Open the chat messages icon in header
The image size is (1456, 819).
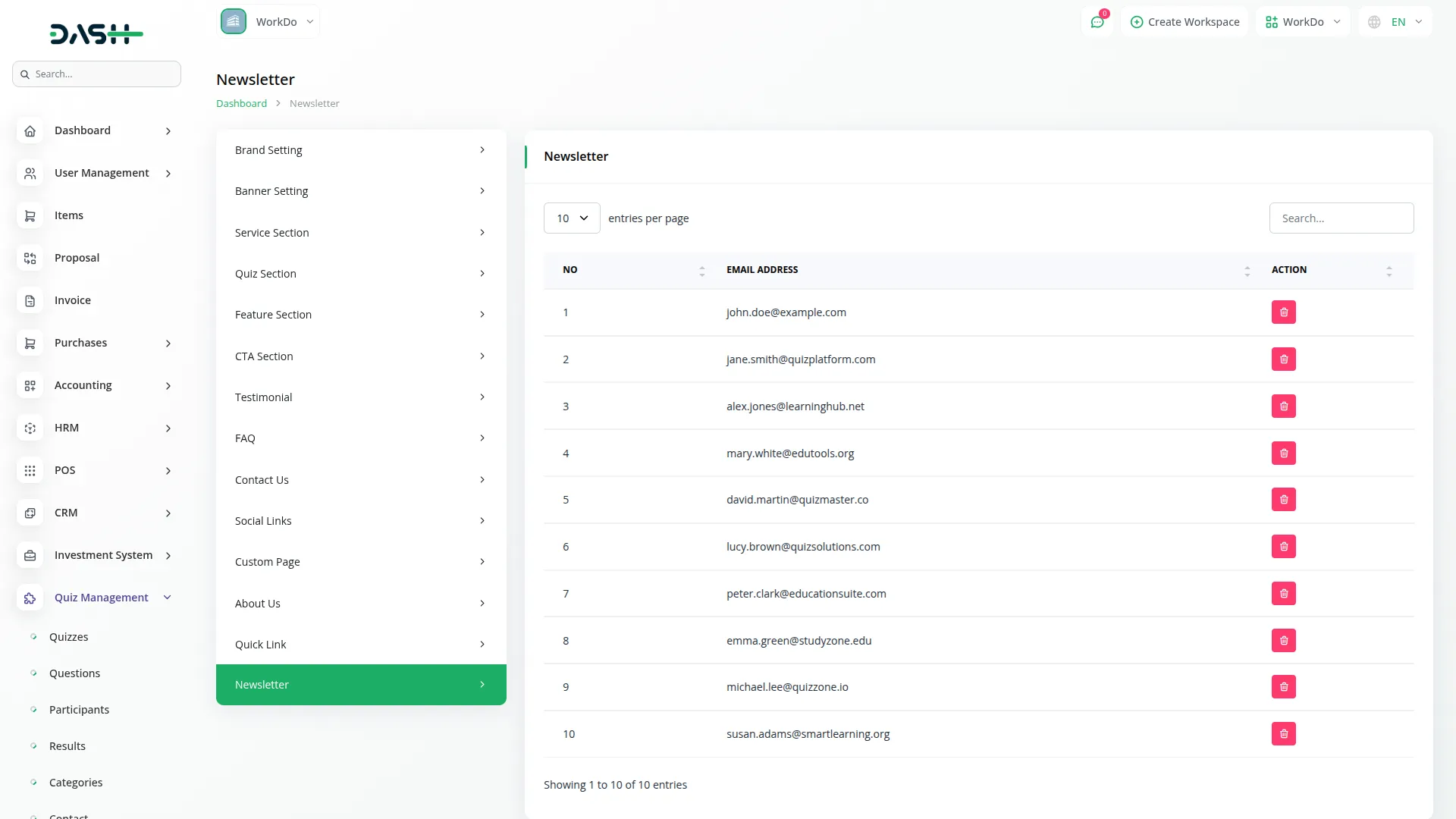coord(1097,22)
